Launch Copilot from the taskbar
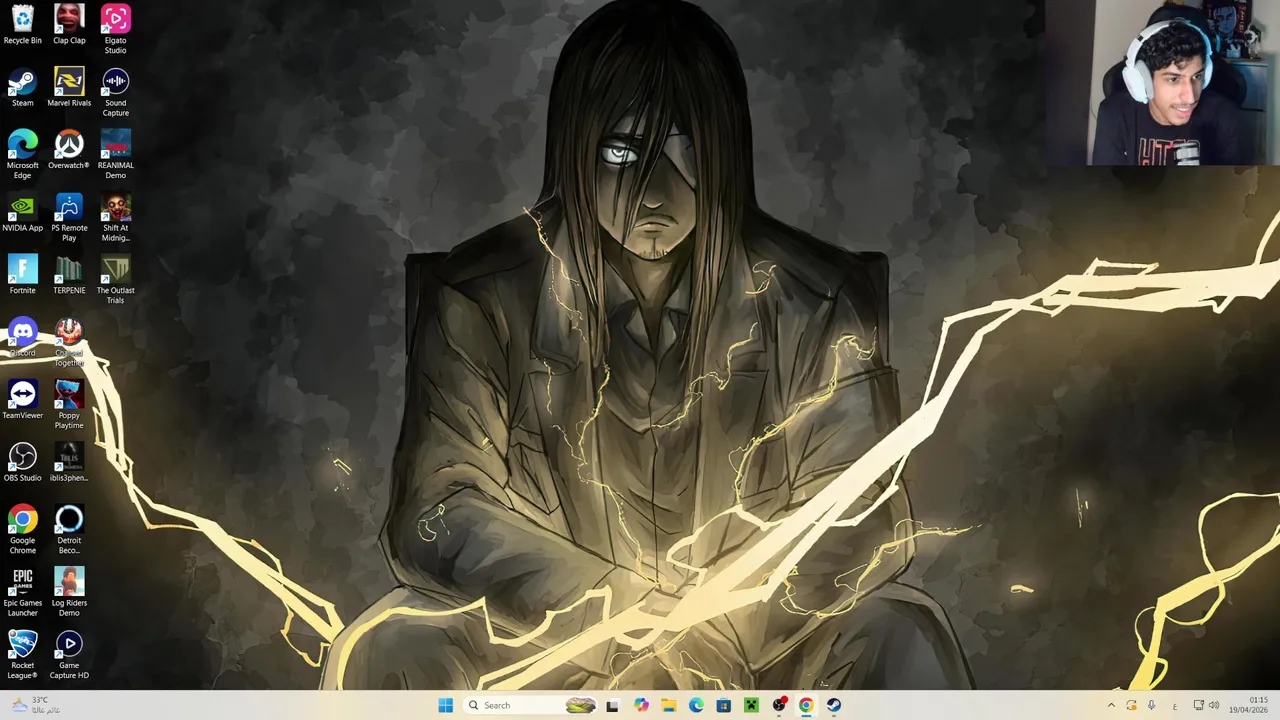 (x=641, y=705)
